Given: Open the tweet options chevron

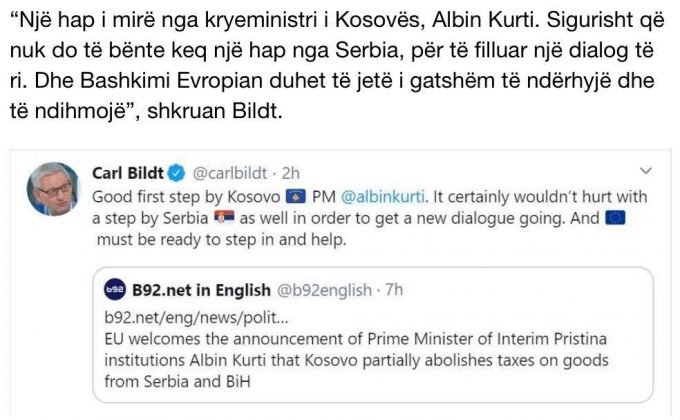Looking at the screenshot, I should 645,170.
